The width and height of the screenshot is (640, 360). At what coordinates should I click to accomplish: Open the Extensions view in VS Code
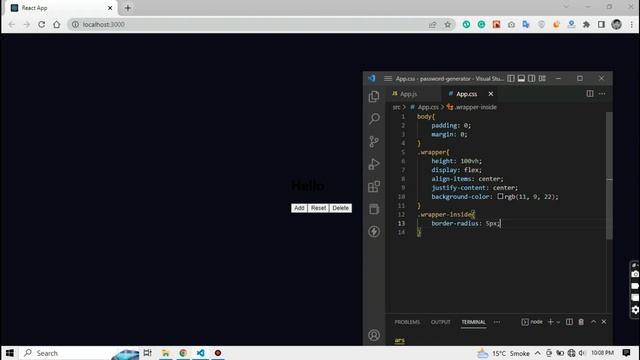click(374, 187)
